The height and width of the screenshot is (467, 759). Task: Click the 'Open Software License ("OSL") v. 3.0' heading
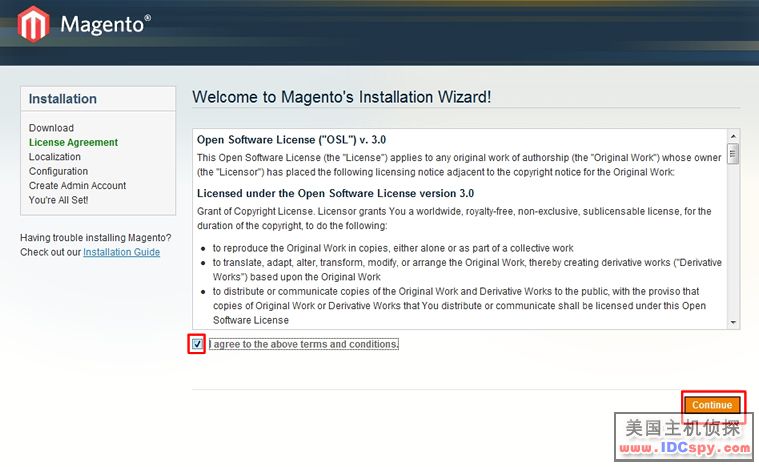291,140
